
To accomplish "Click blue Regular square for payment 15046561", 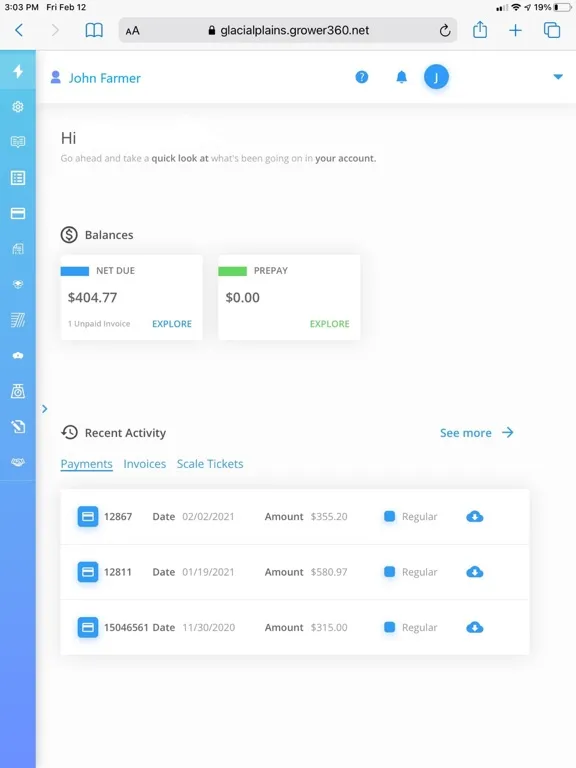I will tap(389, 626).
